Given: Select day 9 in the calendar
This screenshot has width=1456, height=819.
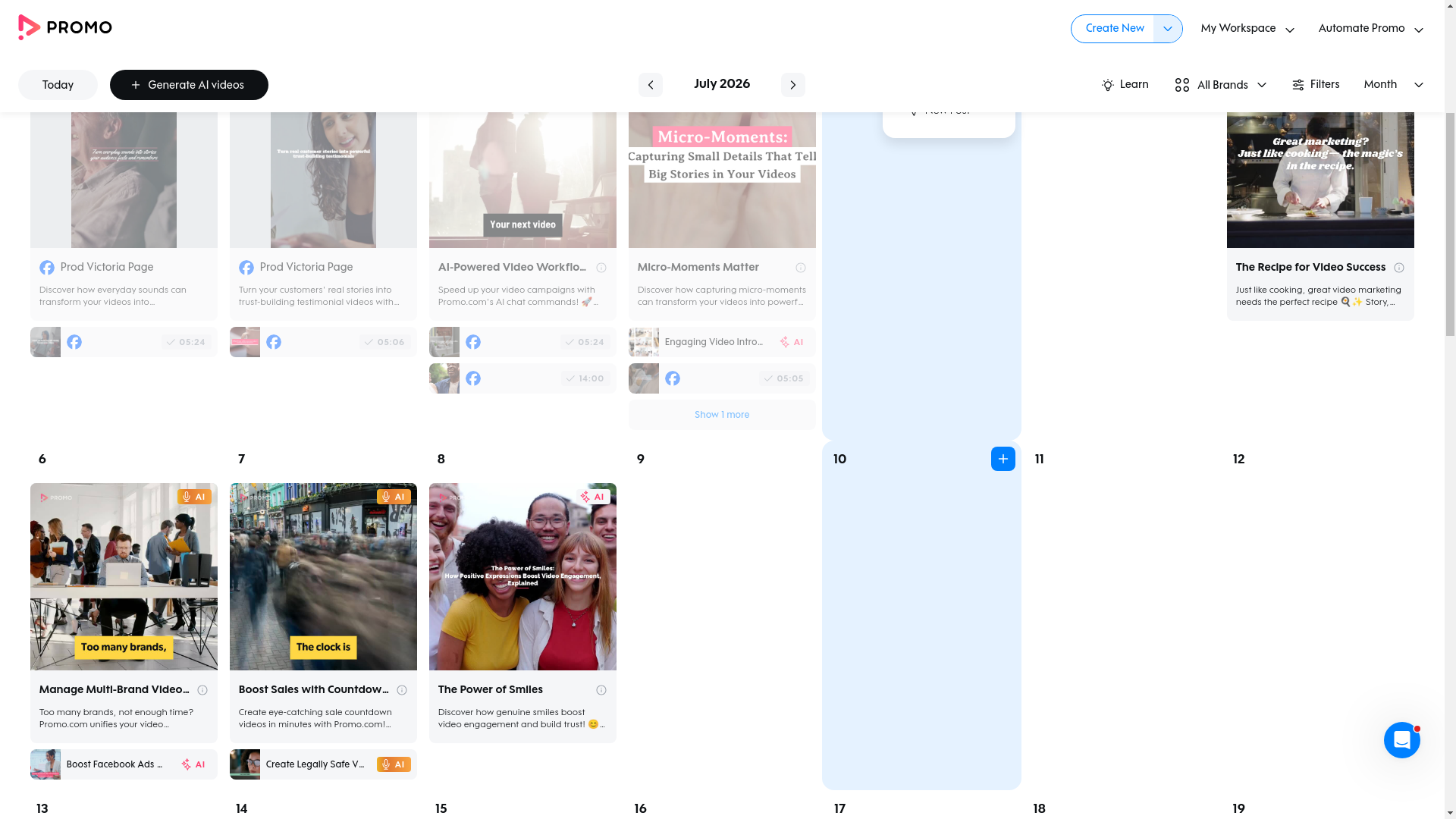Looking at the screenshot, I should pyautogui.click(x=641, y=460).
